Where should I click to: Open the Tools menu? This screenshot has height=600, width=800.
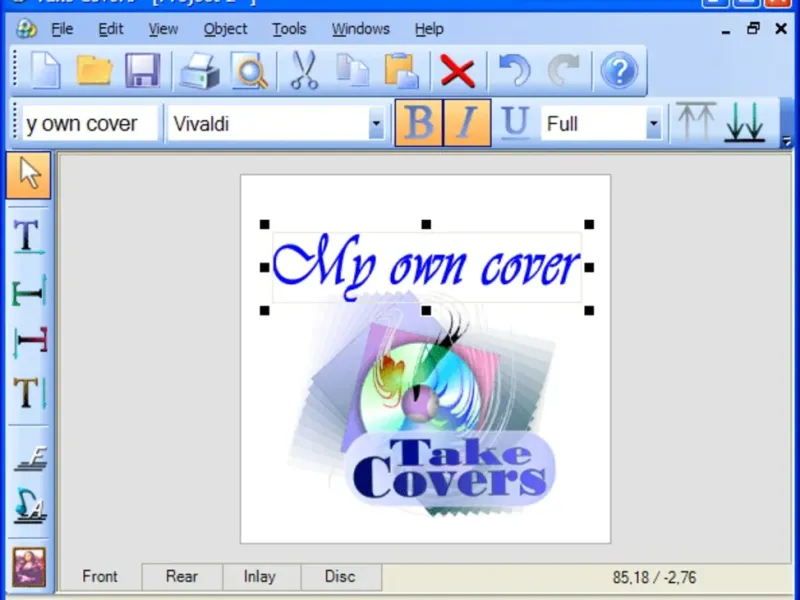coord(289,29)
